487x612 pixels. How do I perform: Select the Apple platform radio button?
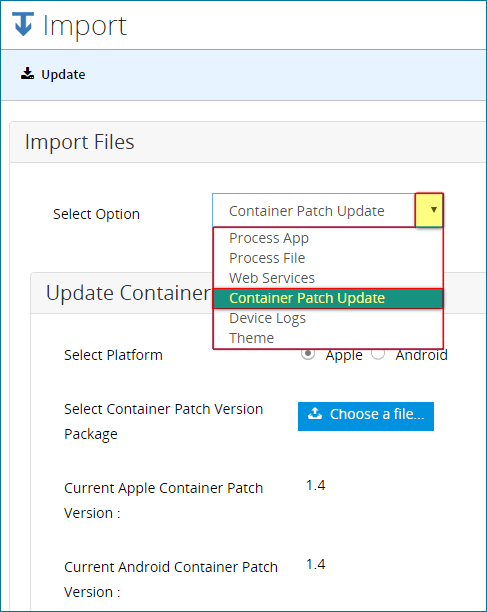[308, 354]
